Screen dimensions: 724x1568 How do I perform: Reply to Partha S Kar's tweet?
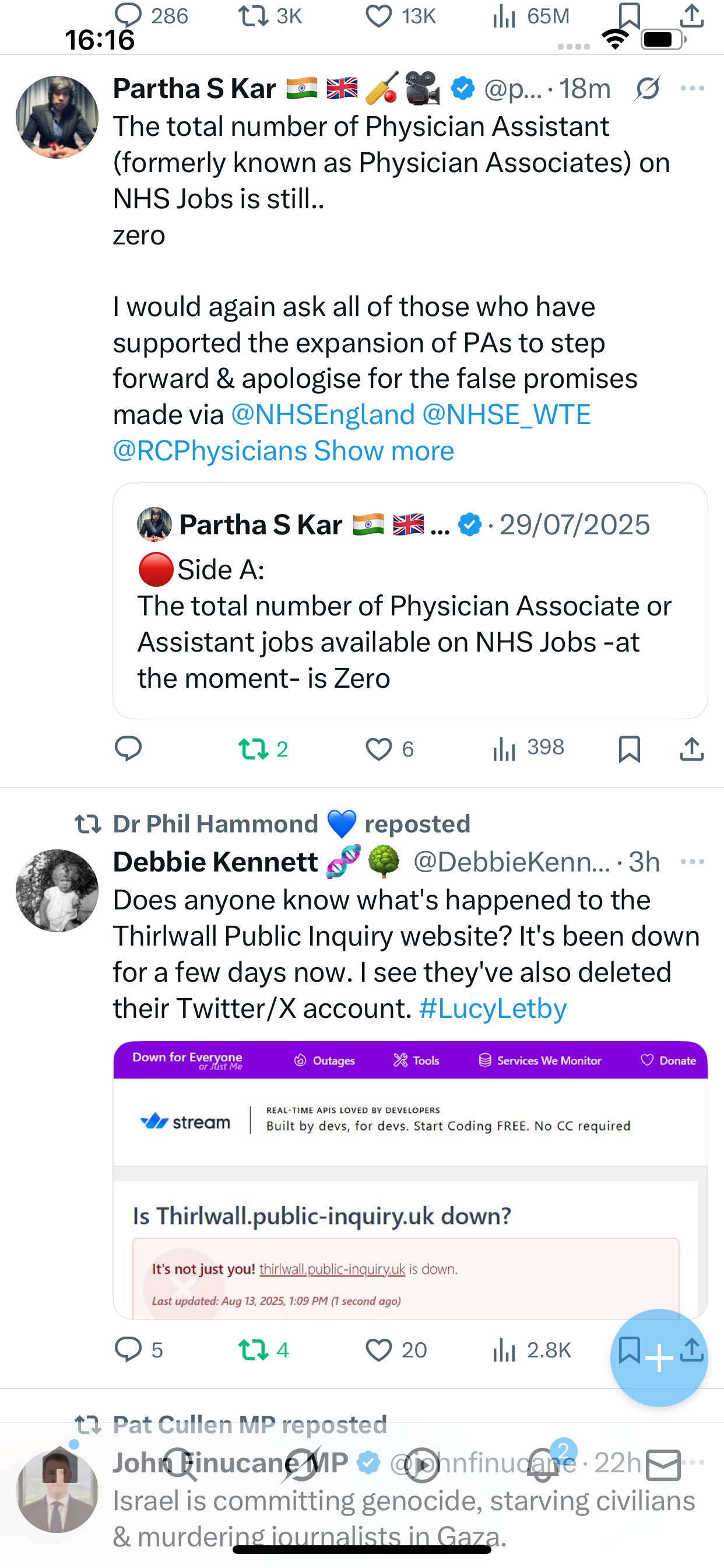tap(128, 748)
